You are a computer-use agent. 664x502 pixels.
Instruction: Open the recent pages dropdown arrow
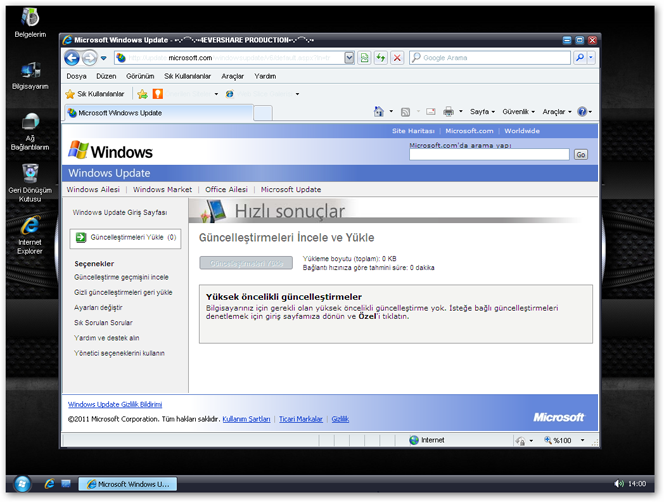[x=104, y=58]
